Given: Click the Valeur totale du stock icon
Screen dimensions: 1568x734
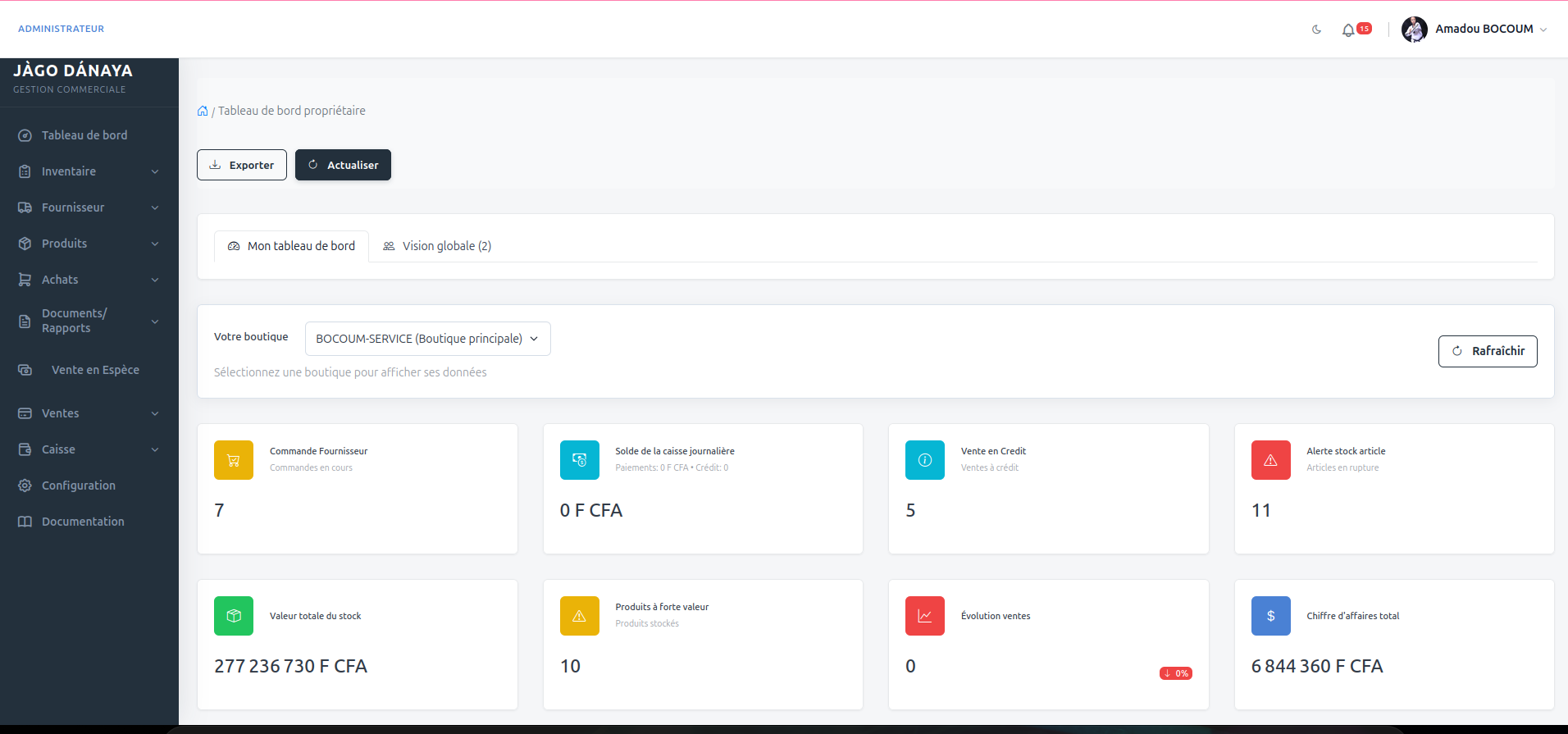Looking at the screenshot, I should (234, 616).
